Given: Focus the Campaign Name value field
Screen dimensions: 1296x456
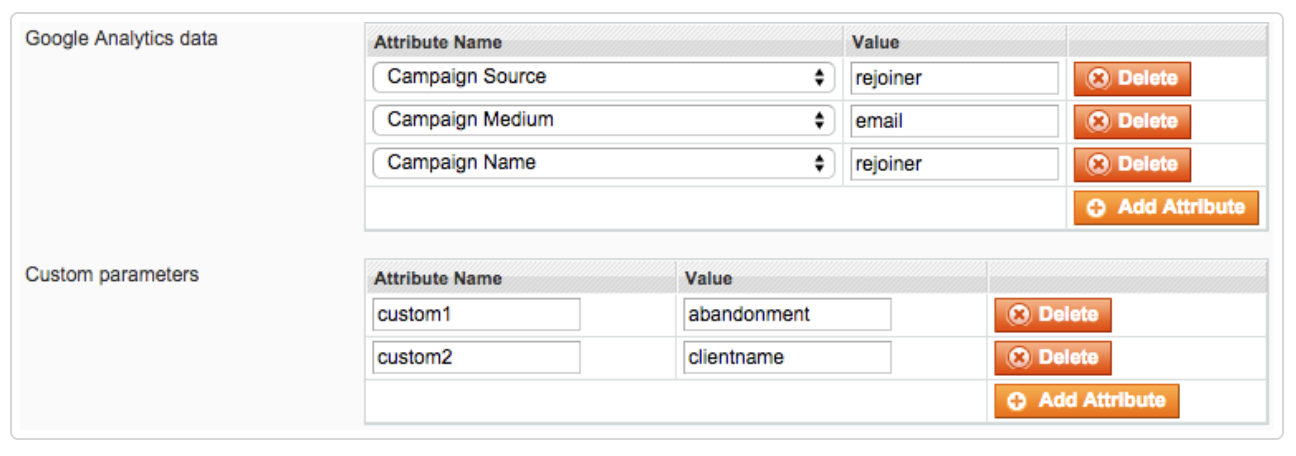Looking at the screenshot, I should pyautogui.click(x=954, y=164).
